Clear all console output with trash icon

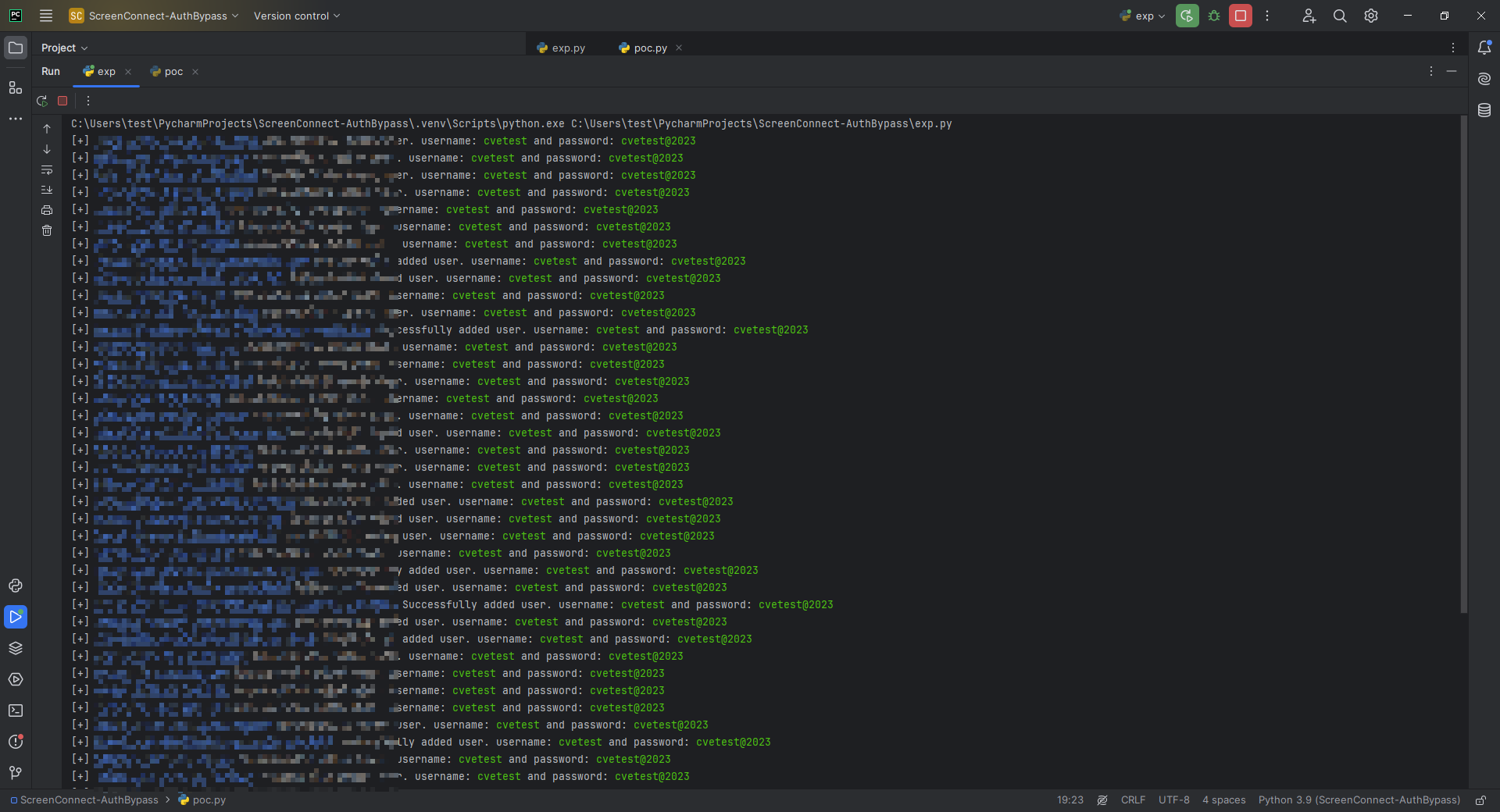point(47,230)
